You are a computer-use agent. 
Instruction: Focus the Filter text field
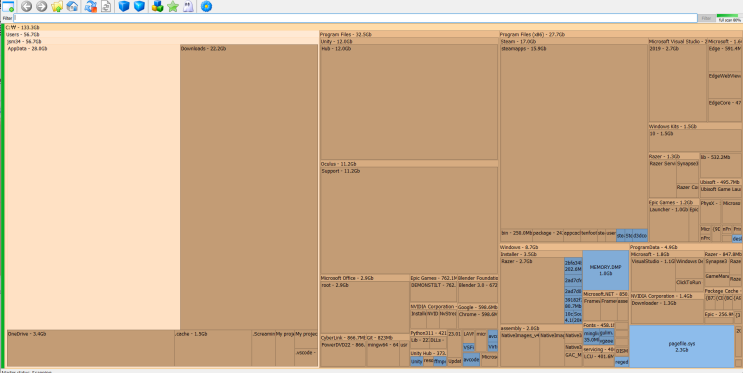click(355, 18)
